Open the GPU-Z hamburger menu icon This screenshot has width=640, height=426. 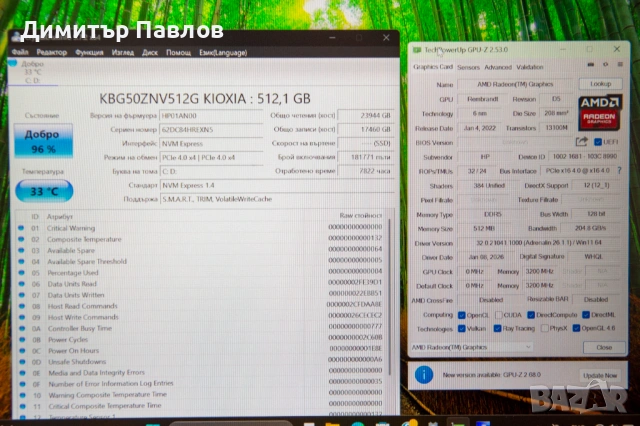point(620,64)
